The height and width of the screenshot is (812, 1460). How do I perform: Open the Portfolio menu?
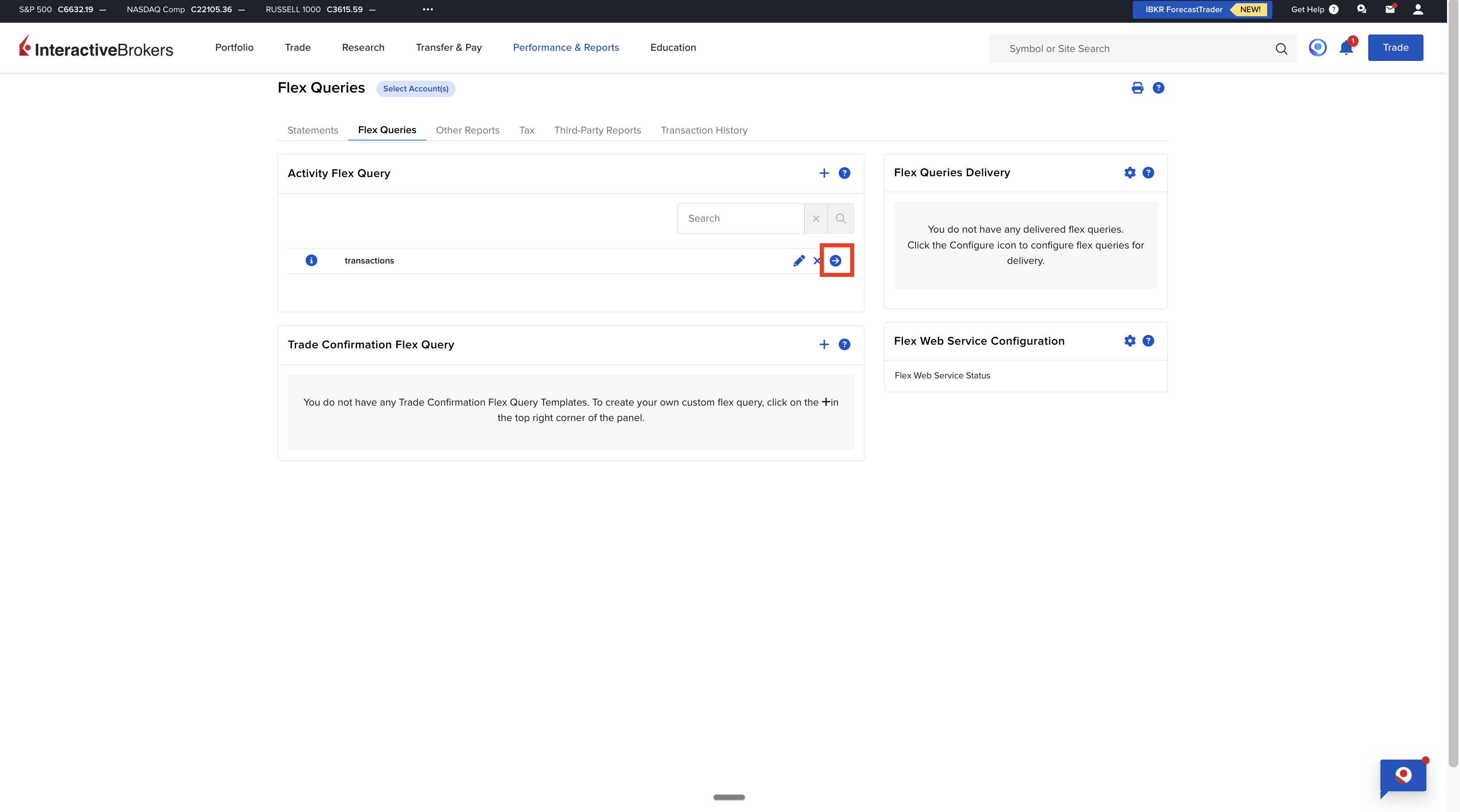click(x=234, y=48)
